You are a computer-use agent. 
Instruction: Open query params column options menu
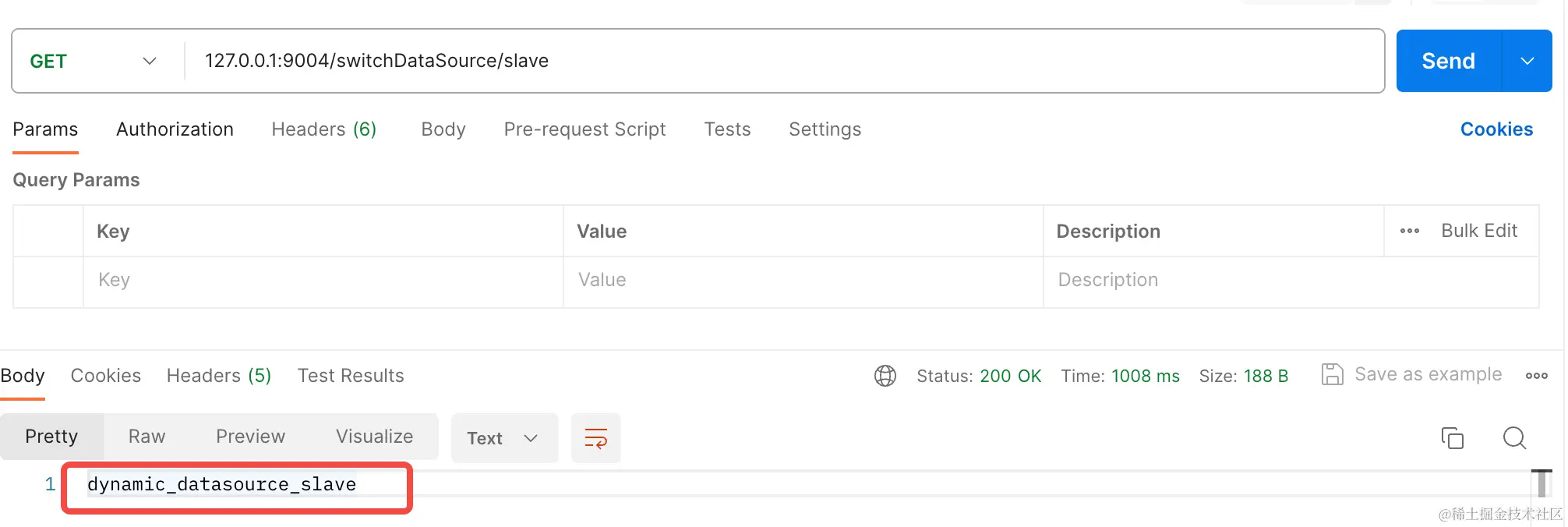[x=1409, y=231]
